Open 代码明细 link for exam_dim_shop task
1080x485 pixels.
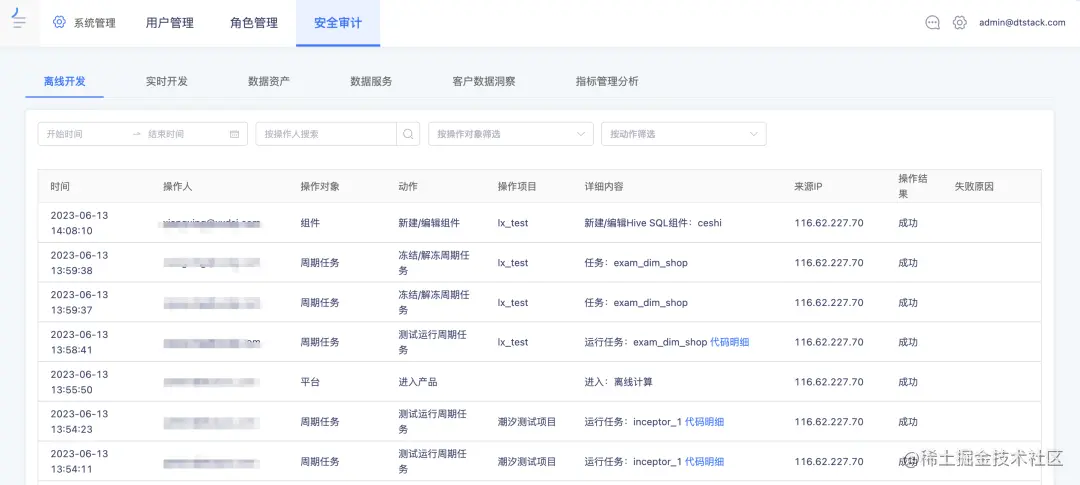(x=729, y=342)
